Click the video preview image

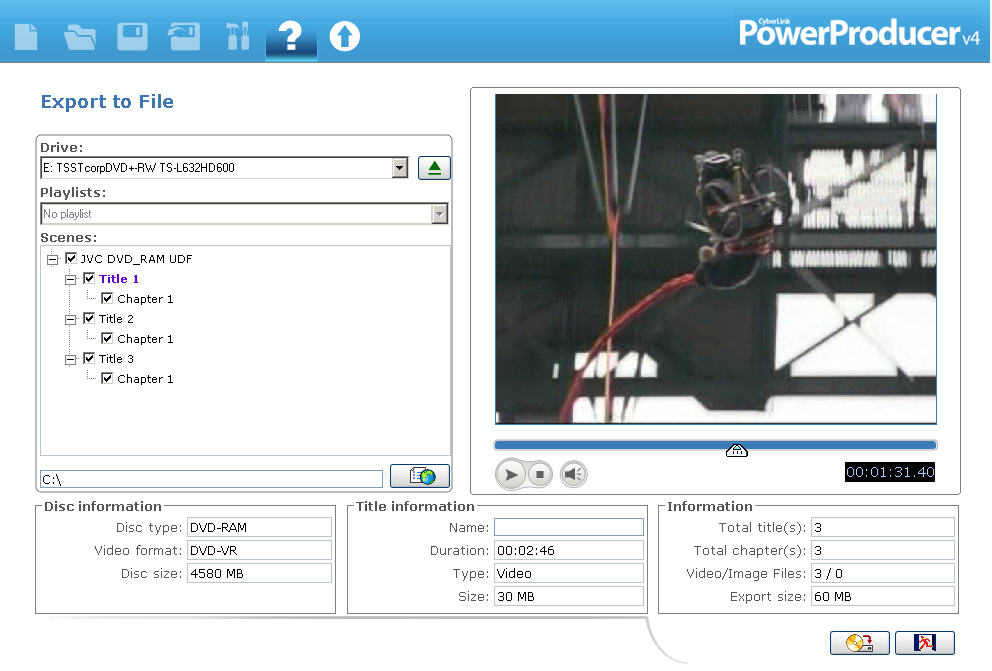[716, 259]
